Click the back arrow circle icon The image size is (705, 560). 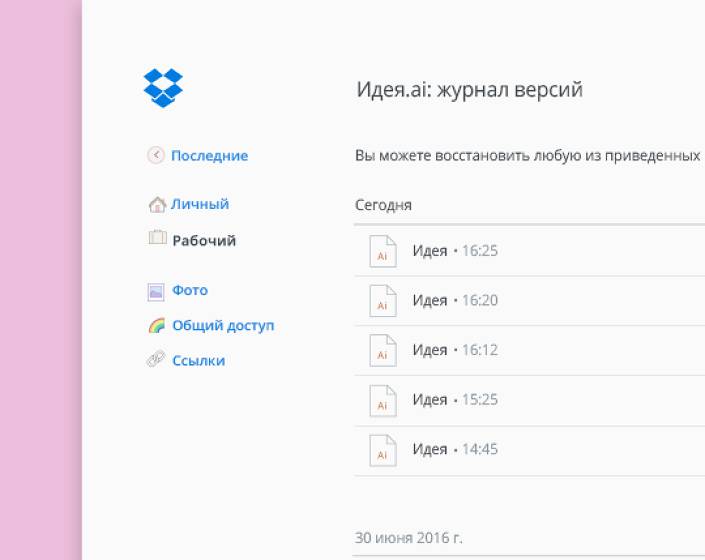click(x=156, y=156)
